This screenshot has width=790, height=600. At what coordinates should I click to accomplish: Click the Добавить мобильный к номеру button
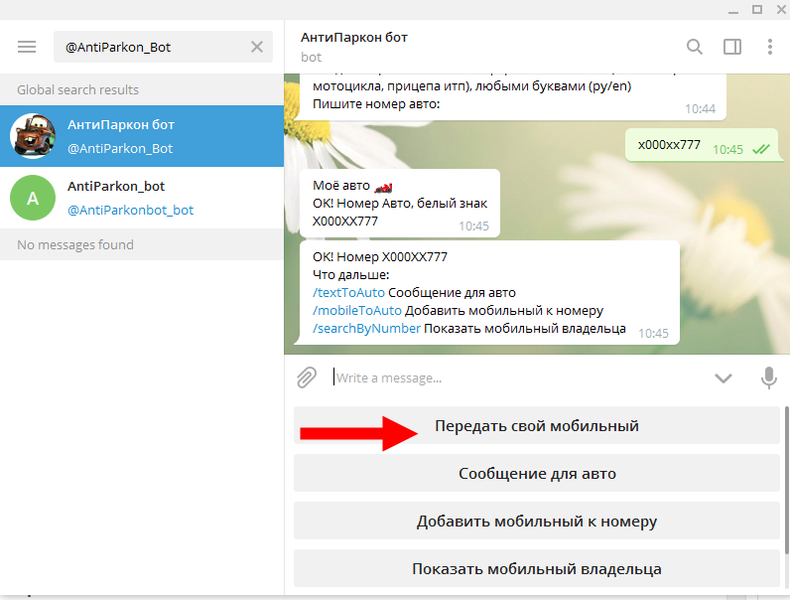click(537, 521)
